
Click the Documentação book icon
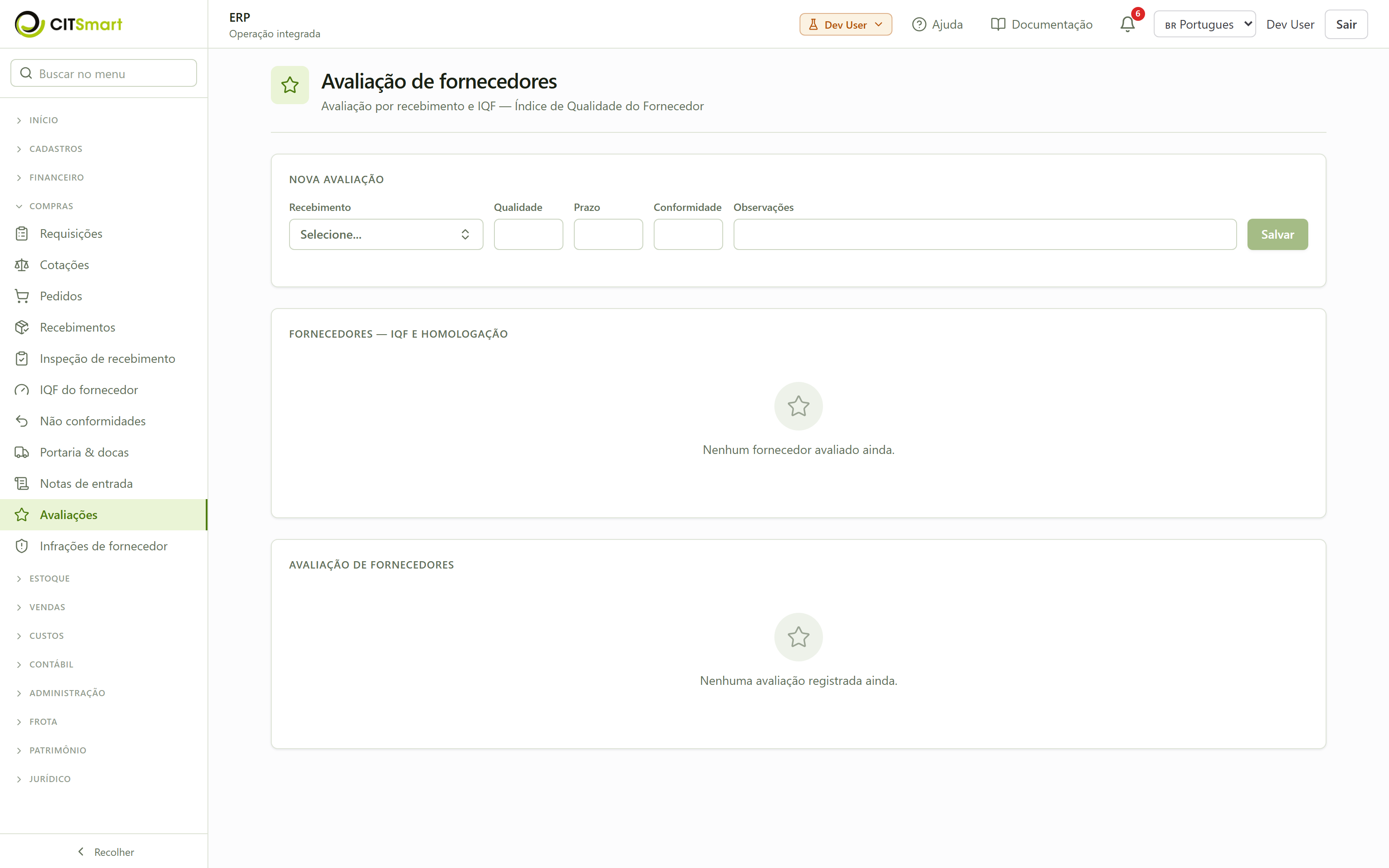(998, 25)
